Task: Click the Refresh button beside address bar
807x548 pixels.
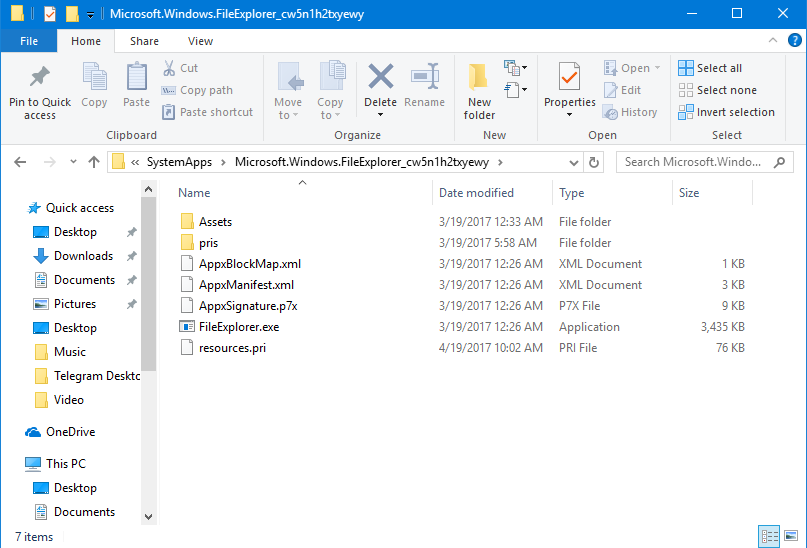Action: [593, 163]
